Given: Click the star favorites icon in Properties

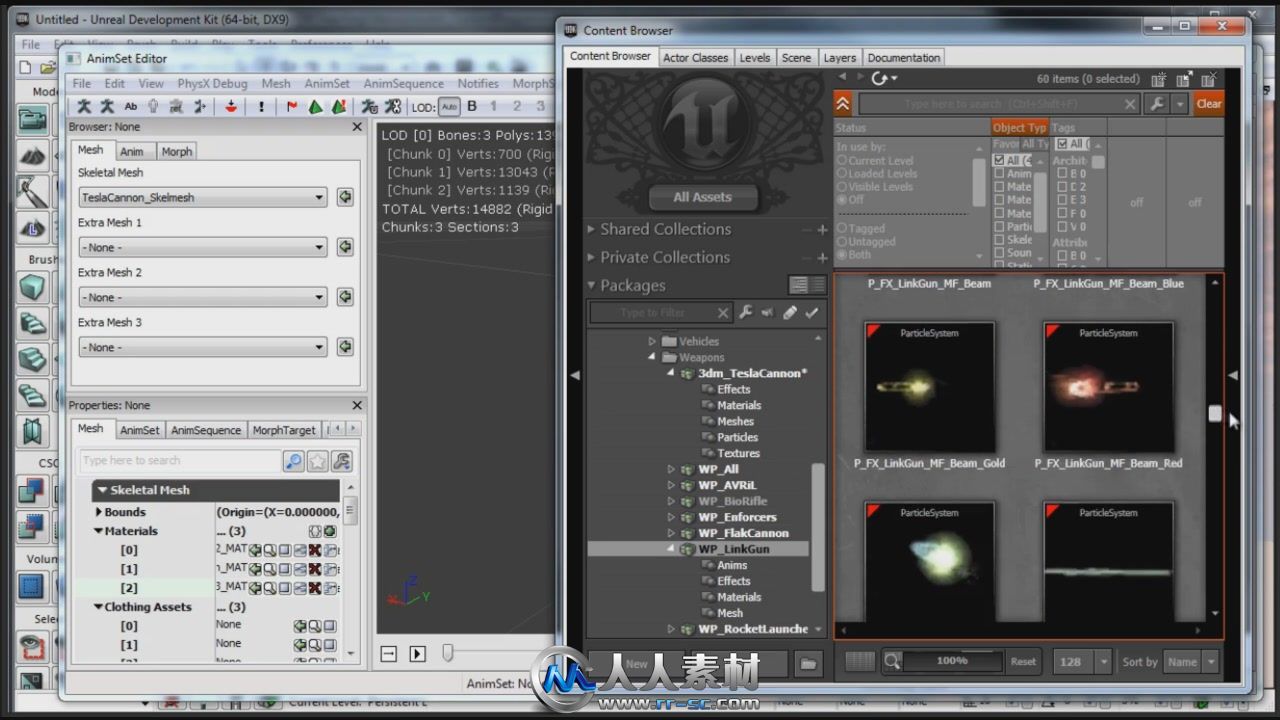Looking at the screenshot, I should tap(318, 461).
